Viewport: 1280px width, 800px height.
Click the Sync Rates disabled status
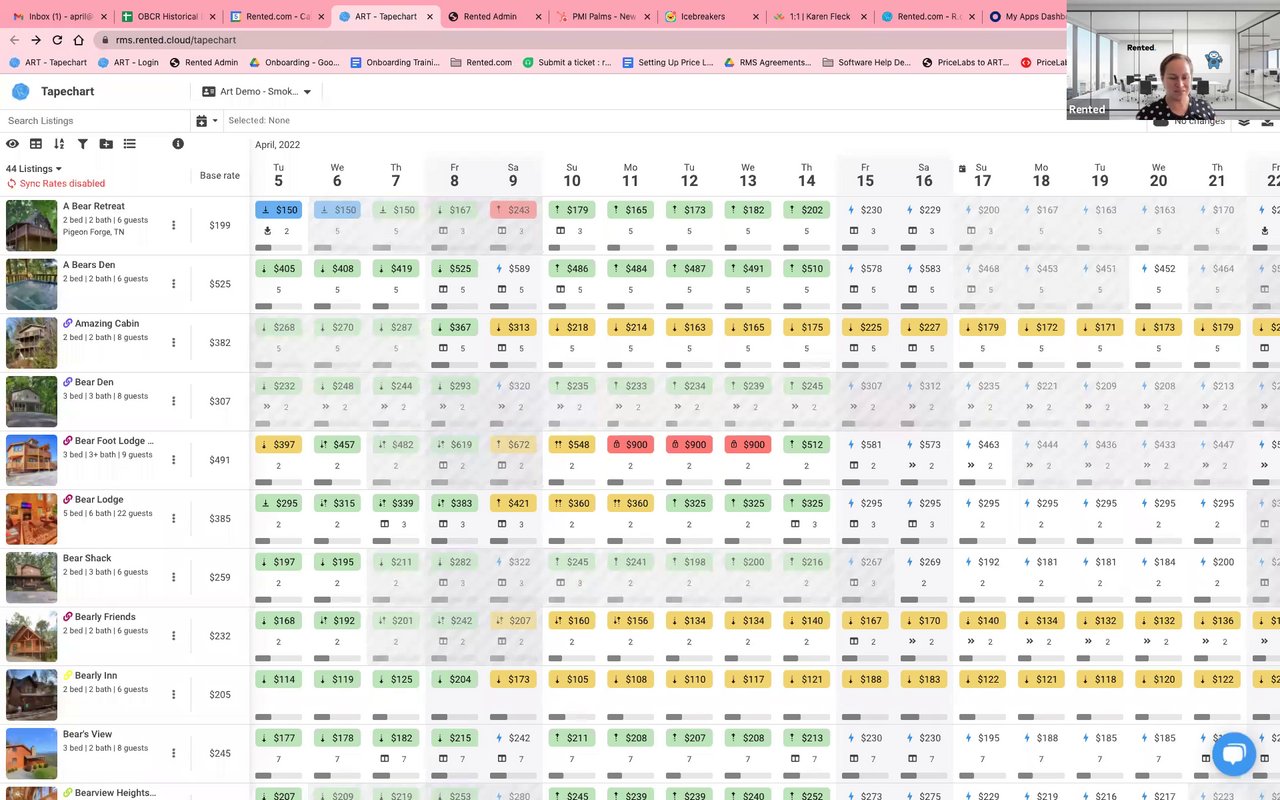56,184
